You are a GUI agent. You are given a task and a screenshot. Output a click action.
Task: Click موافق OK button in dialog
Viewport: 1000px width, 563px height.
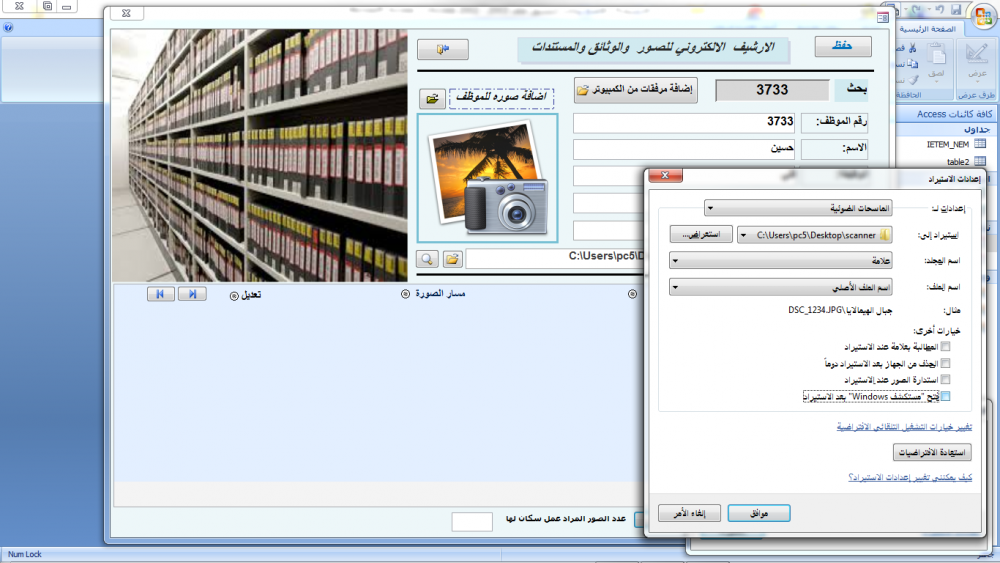pos(759,513)
